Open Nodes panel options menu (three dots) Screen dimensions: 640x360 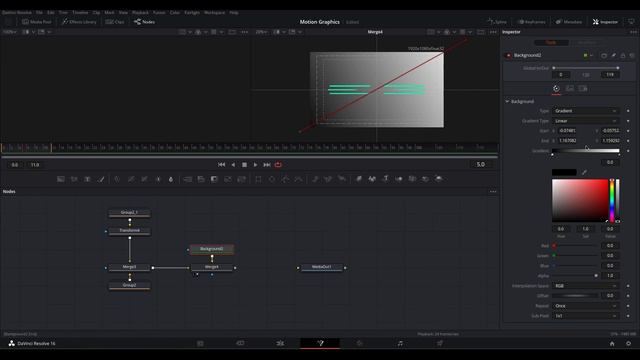pyautogui.click(x=493, y=191)
